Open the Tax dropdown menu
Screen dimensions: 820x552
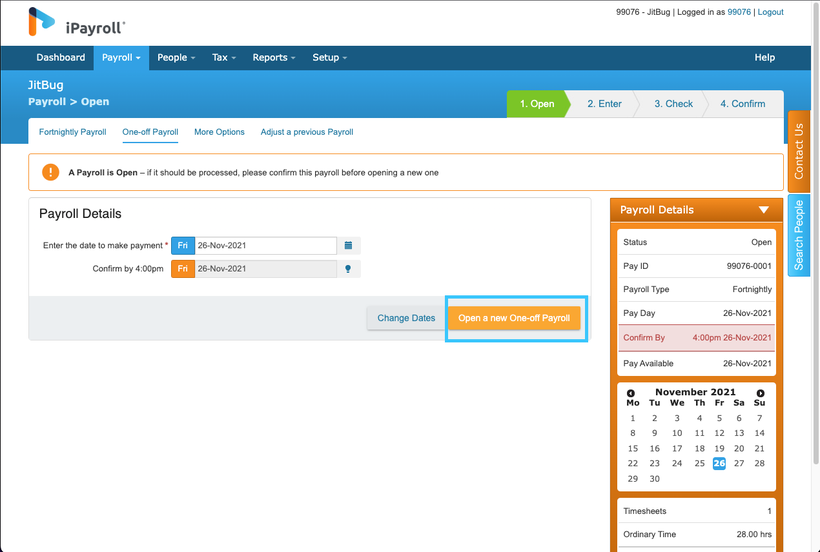pos(223,58)
